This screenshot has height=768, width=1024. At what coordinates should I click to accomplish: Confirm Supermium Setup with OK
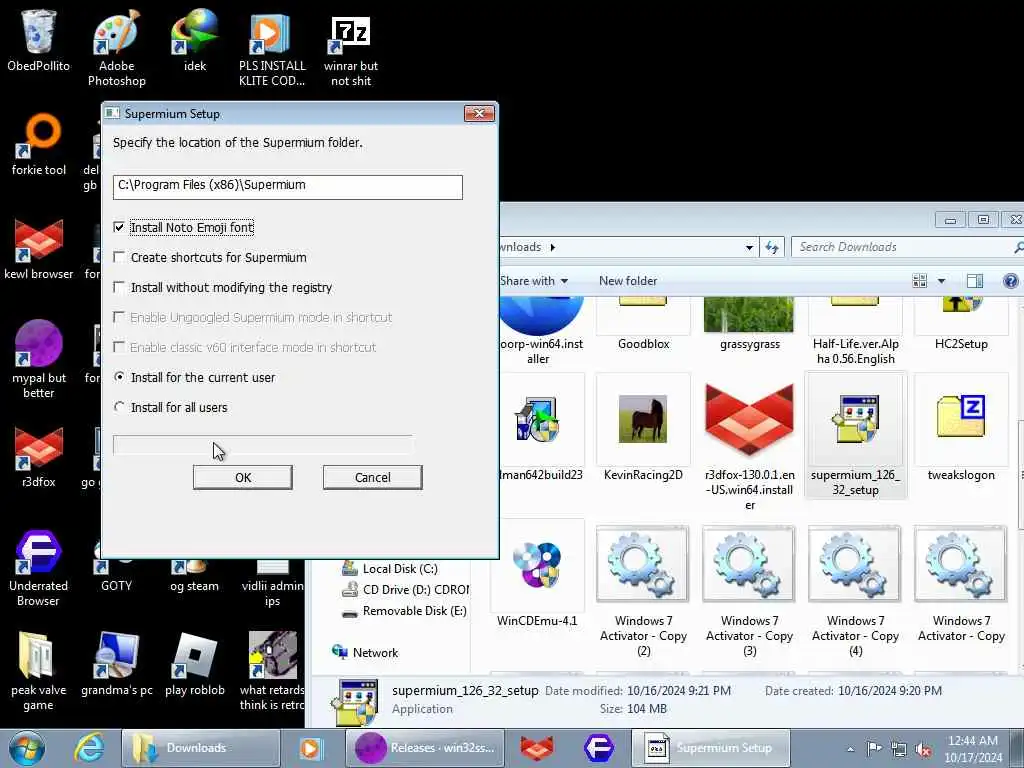coord(243,477)
